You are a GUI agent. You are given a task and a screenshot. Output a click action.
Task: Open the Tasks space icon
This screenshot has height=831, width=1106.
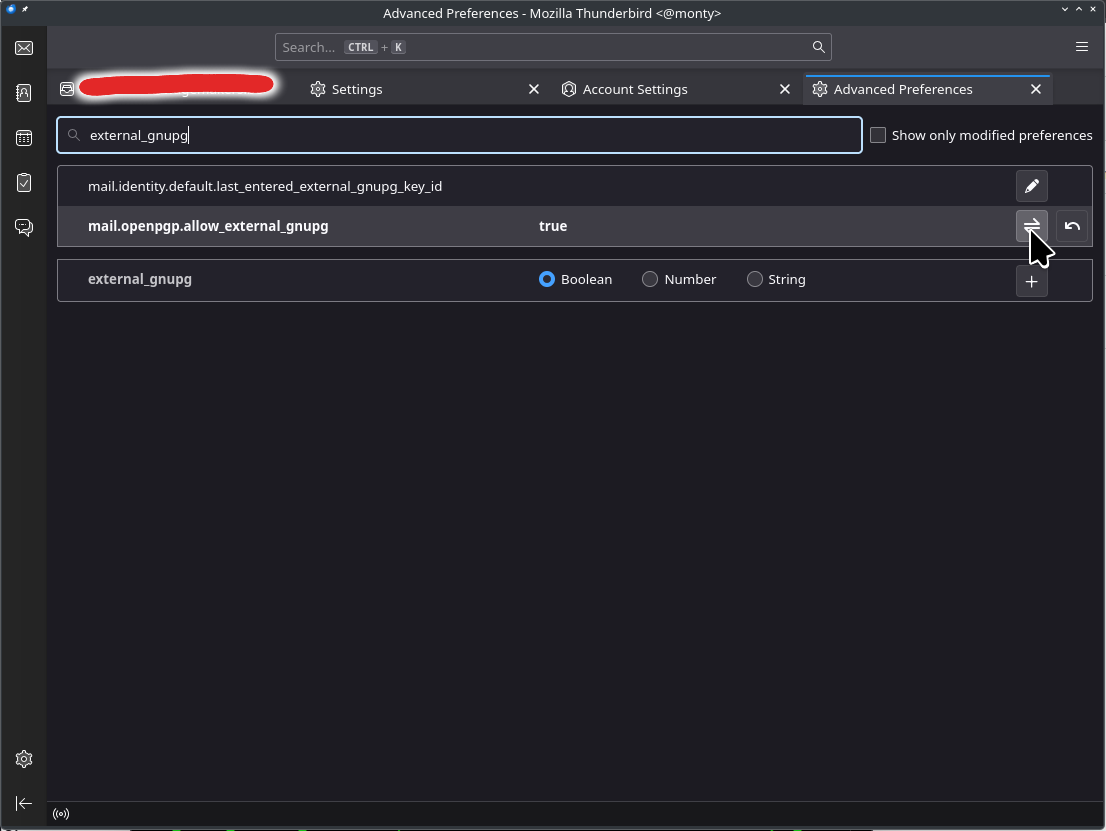point(24,182)
